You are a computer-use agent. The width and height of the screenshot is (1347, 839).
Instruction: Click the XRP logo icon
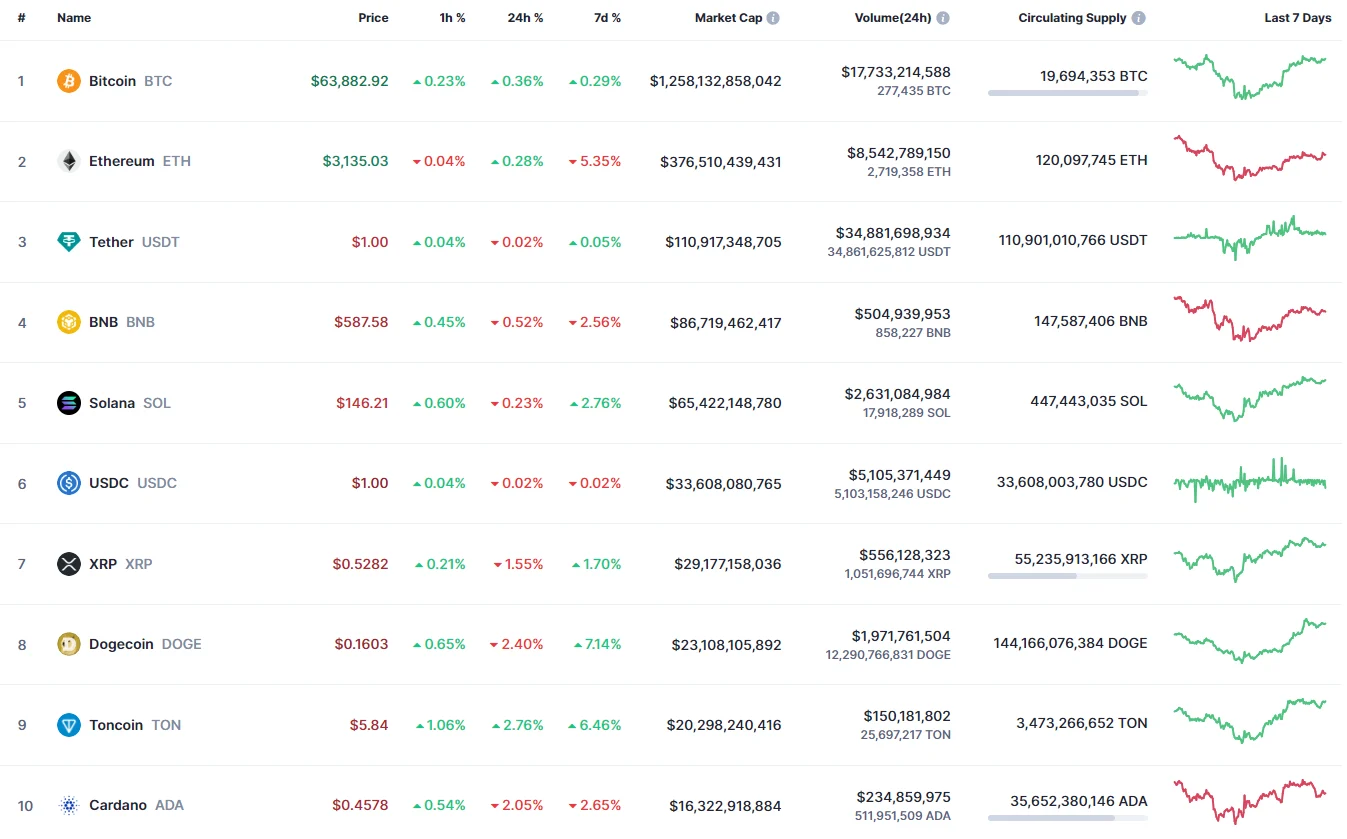pyautogui.click(x=69, y=564)
